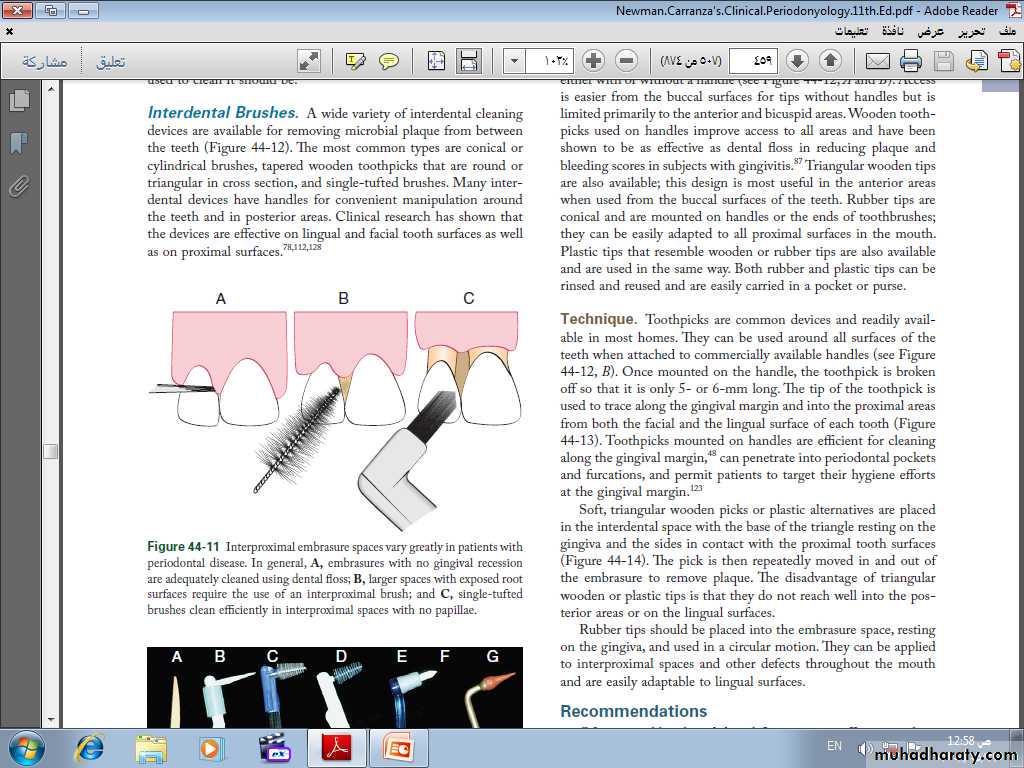Image resolution: width=1024 pixels, height=768 pixels.
Task: Select the highlight text tool
Action: point(356,61)
